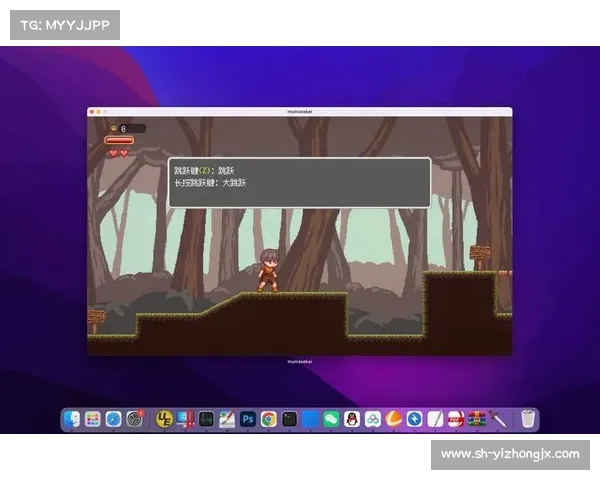Open the blue lightning bolt dock app
This screenshot has height=480, width=600.
coord(415,419)
